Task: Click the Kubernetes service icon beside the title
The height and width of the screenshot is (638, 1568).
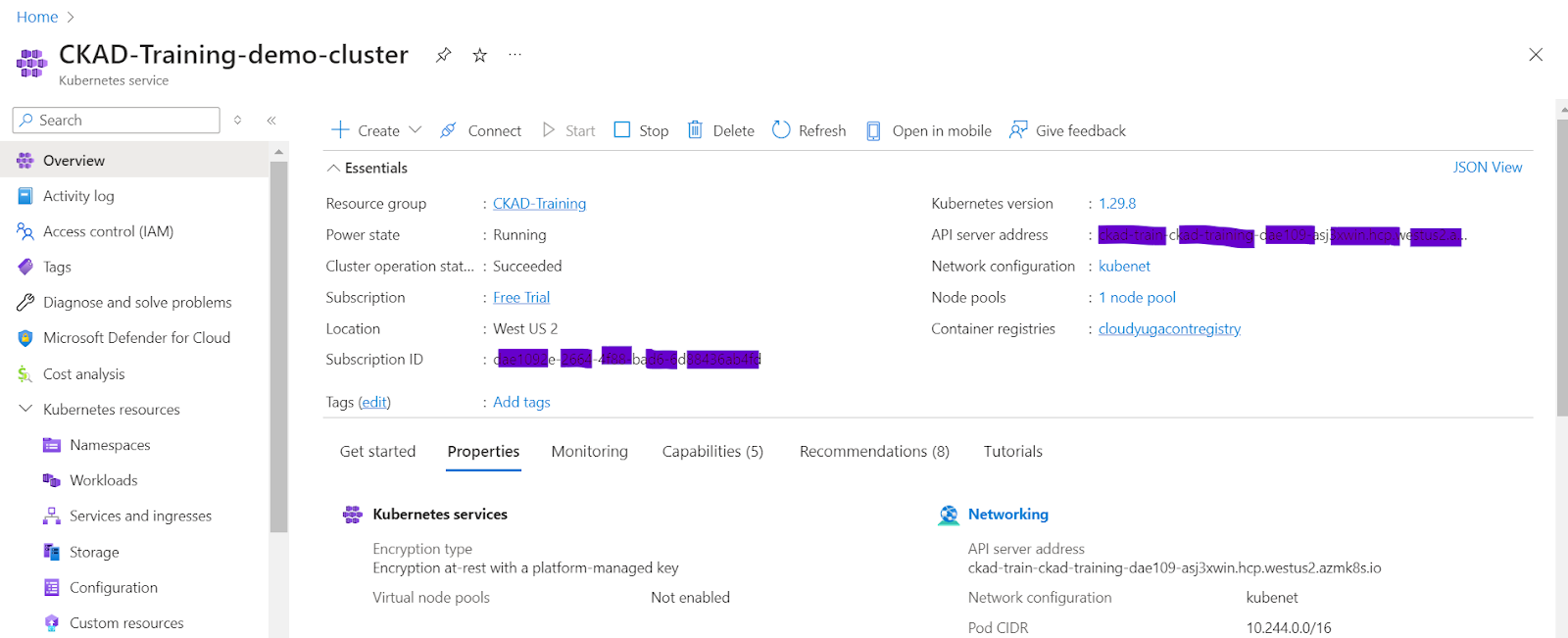Action: (31, 64)
